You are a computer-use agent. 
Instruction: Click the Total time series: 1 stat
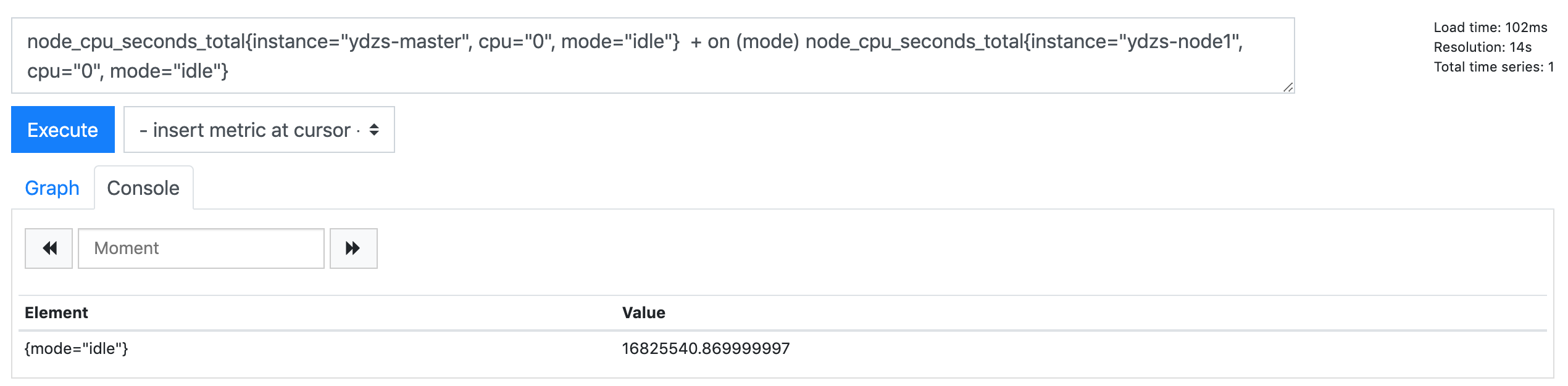click(x=1493, y=67)
